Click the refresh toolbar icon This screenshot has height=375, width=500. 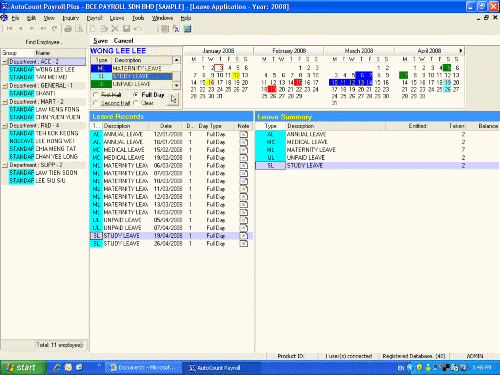coord(54,29)
